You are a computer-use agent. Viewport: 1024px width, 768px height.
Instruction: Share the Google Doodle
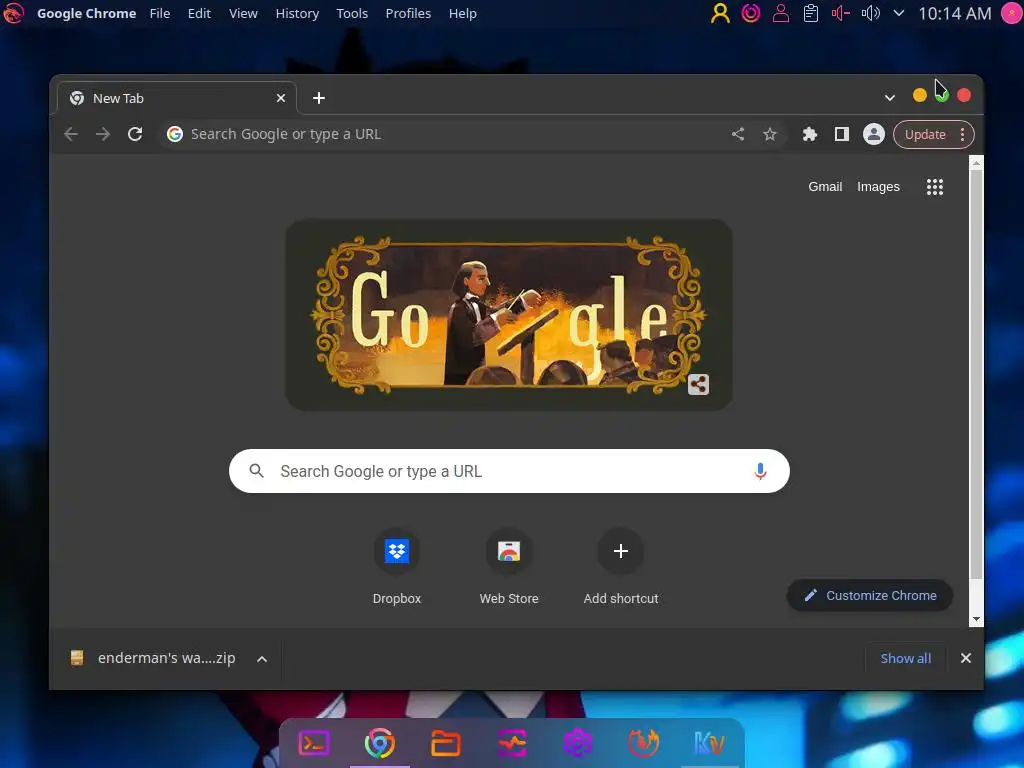coord(698,384)
